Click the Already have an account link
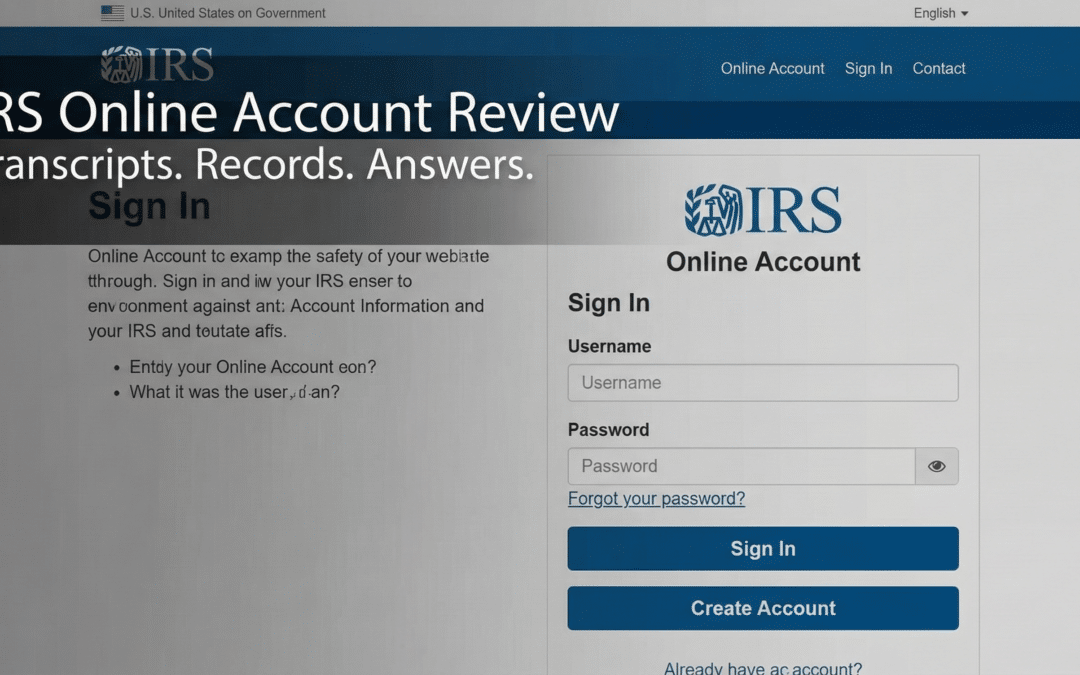 coord(762,668)
